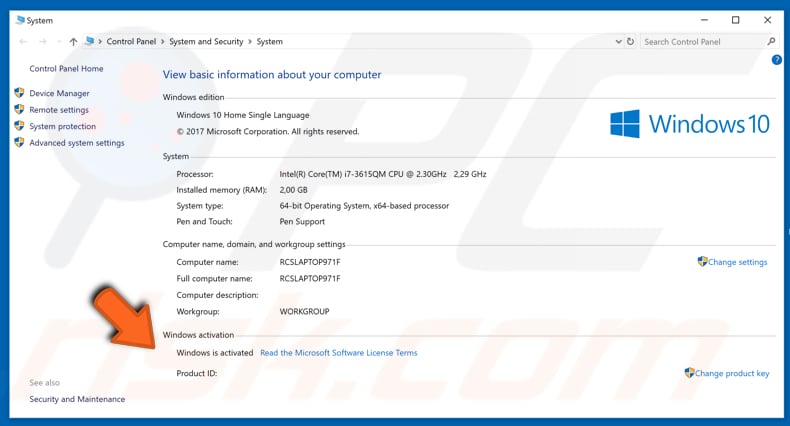790x426 pixels.
Task: Open Security and Maintenance link
Action: (x=77, y=399)
